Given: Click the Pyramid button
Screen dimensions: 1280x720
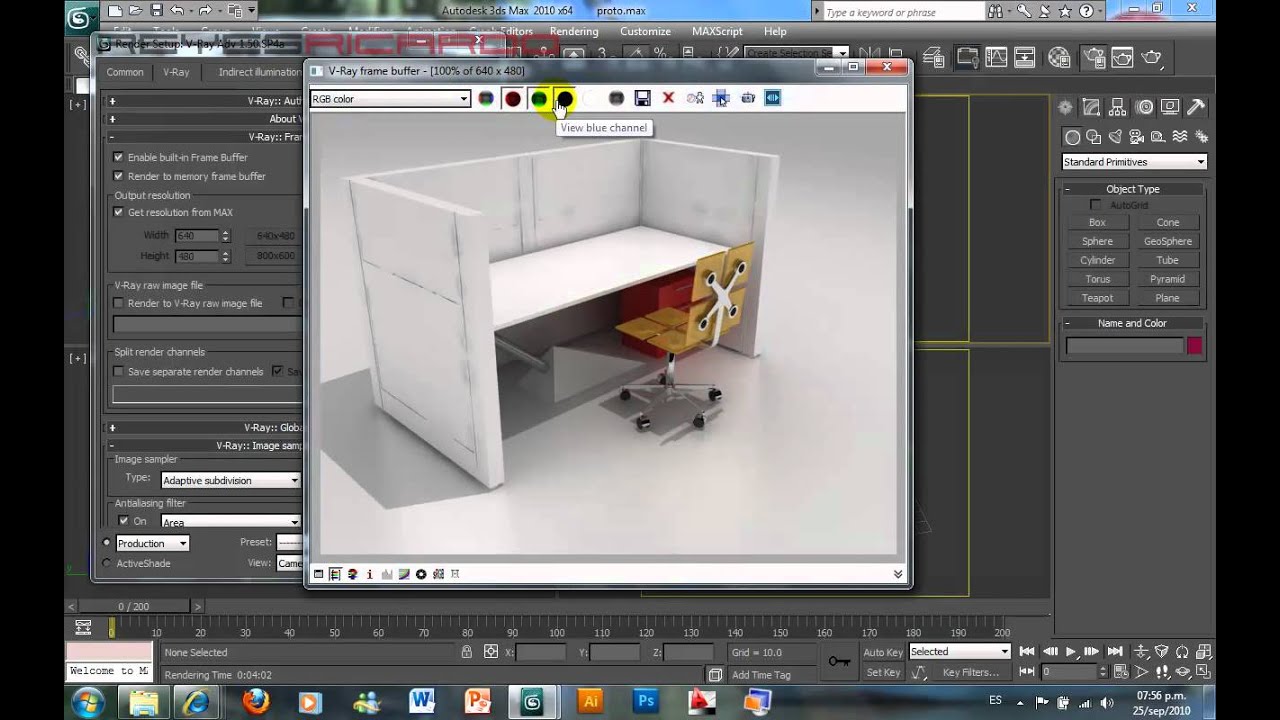Looking at the screenshot, I should [1167, 279].
